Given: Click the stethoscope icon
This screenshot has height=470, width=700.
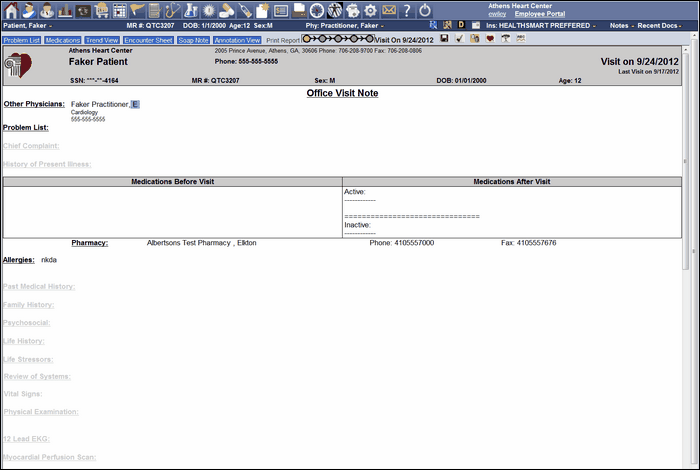Looking at the screenshot, I should (x=172, y=10).
